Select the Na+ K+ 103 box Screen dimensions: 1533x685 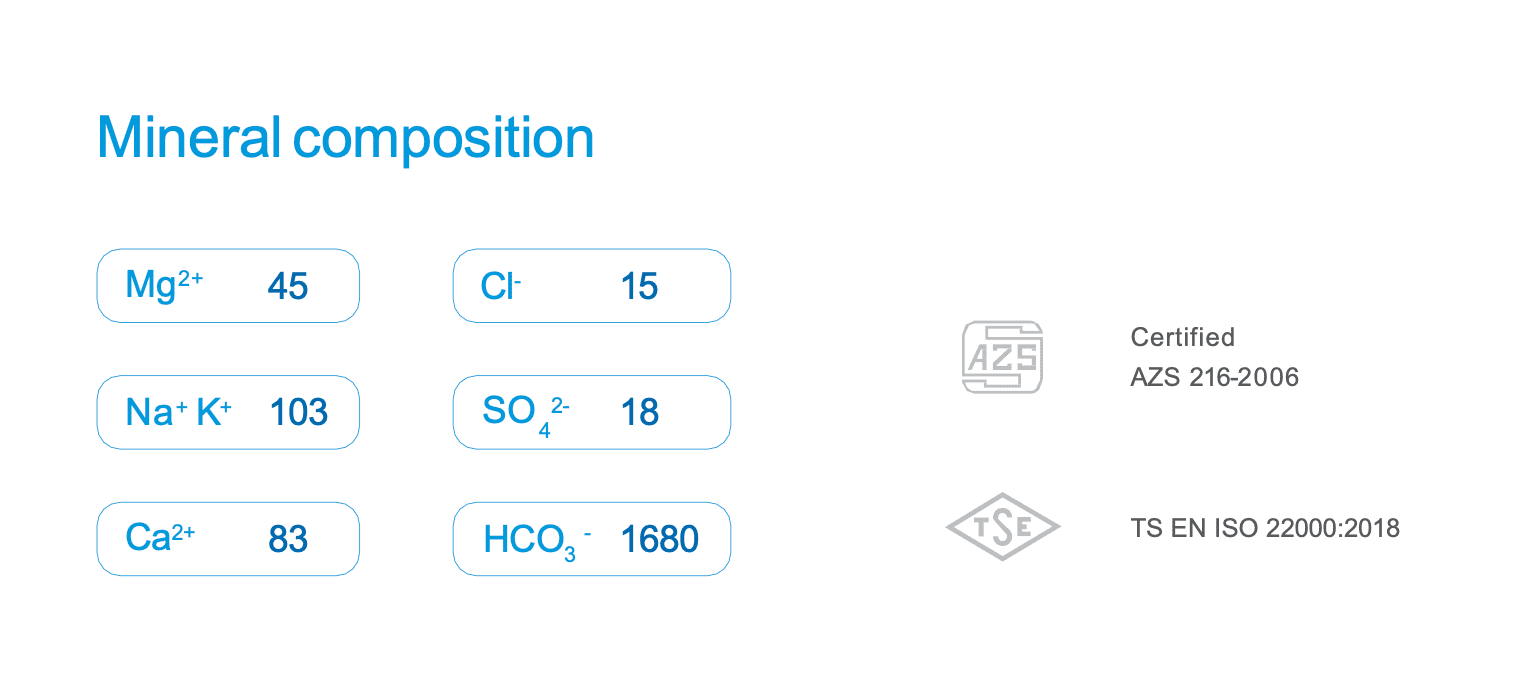[228, 412]
